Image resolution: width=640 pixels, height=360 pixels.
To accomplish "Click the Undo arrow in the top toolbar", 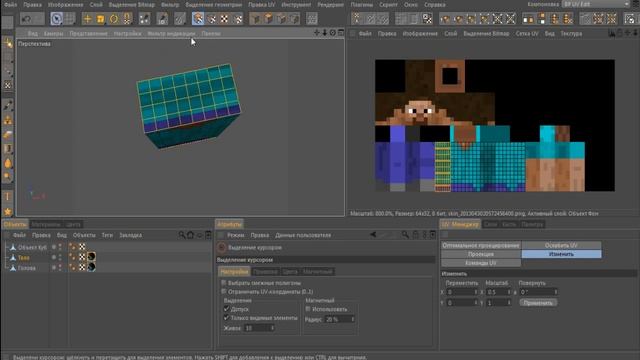I will pos(27,19).
